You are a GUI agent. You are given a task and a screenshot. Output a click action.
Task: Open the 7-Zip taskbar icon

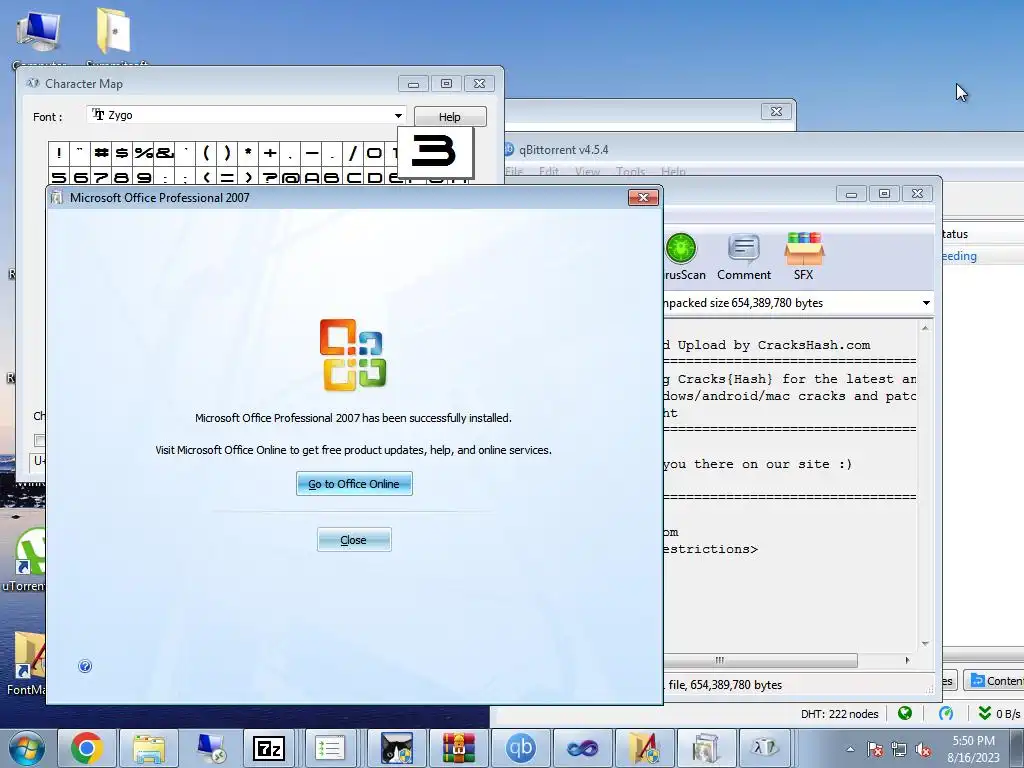269,748
